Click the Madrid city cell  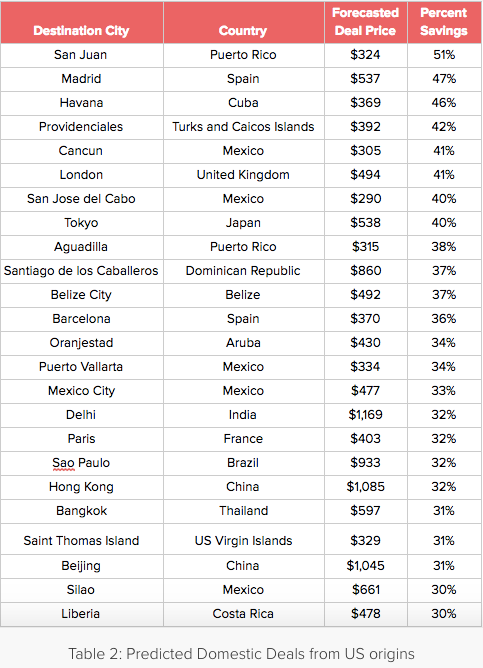81,79
